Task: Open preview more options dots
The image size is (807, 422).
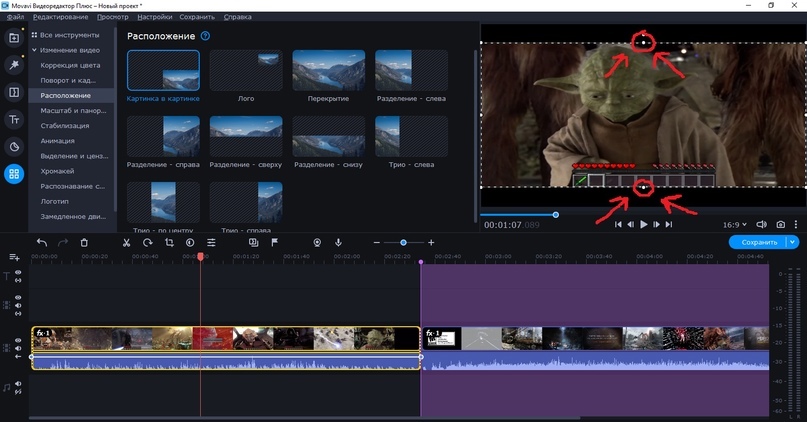Action: (x=796, y=224)
